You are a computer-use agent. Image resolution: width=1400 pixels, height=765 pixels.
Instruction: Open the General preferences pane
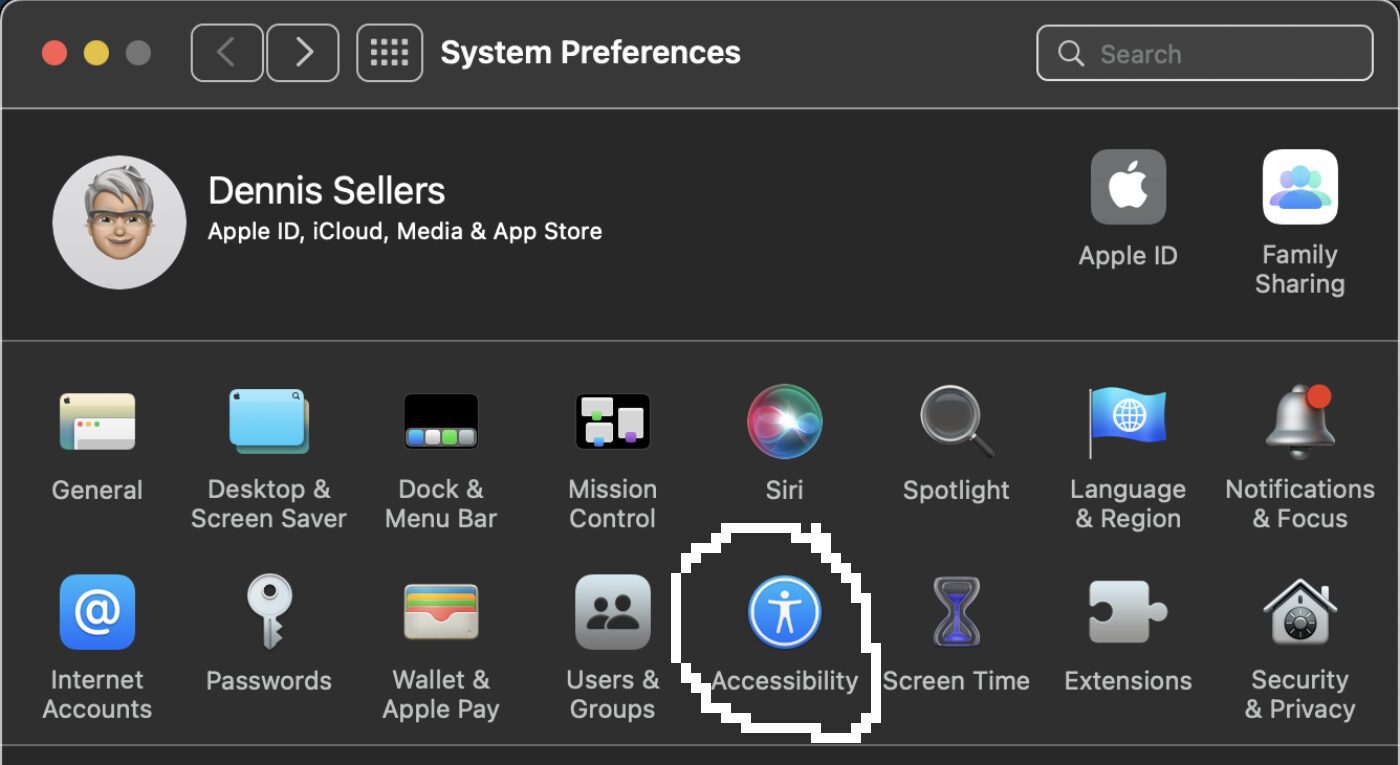(x=97, y=422)
